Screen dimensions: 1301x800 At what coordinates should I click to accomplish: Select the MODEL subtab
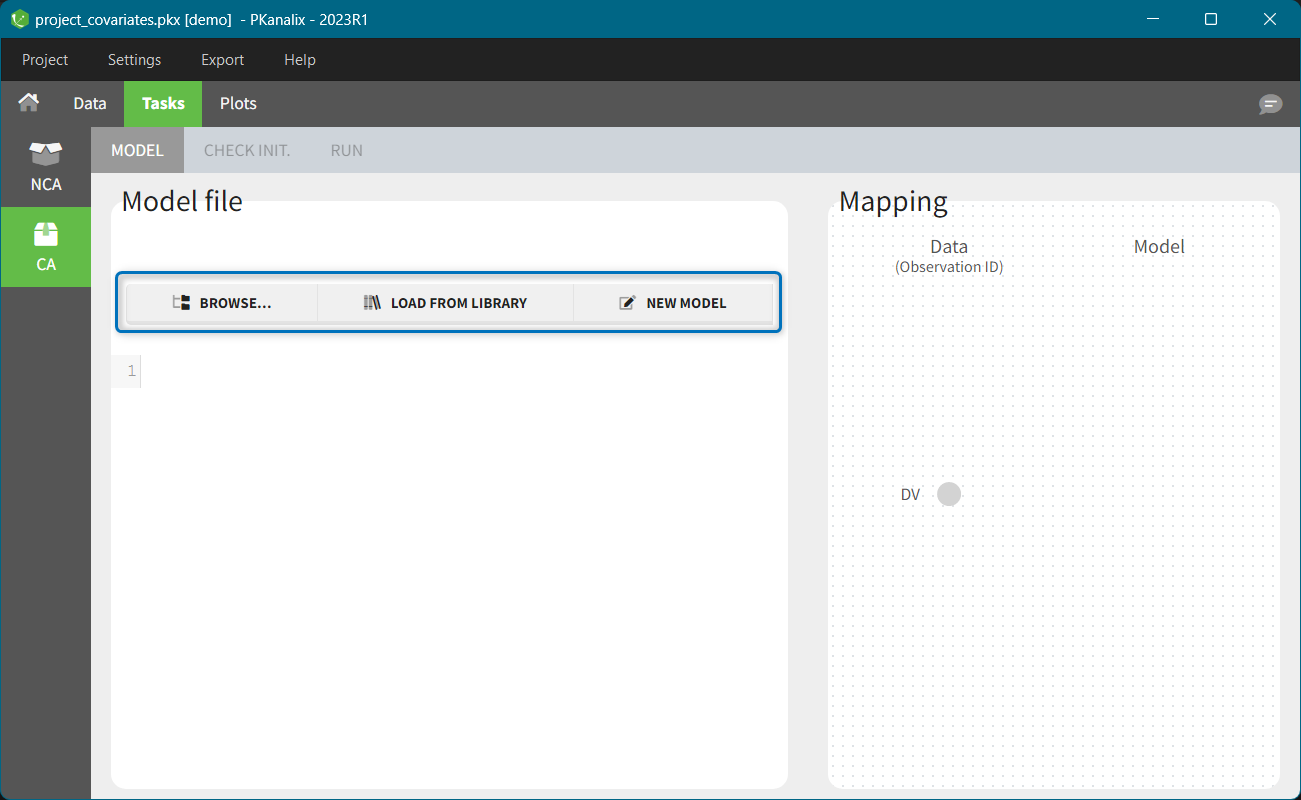tap(137, 151)
